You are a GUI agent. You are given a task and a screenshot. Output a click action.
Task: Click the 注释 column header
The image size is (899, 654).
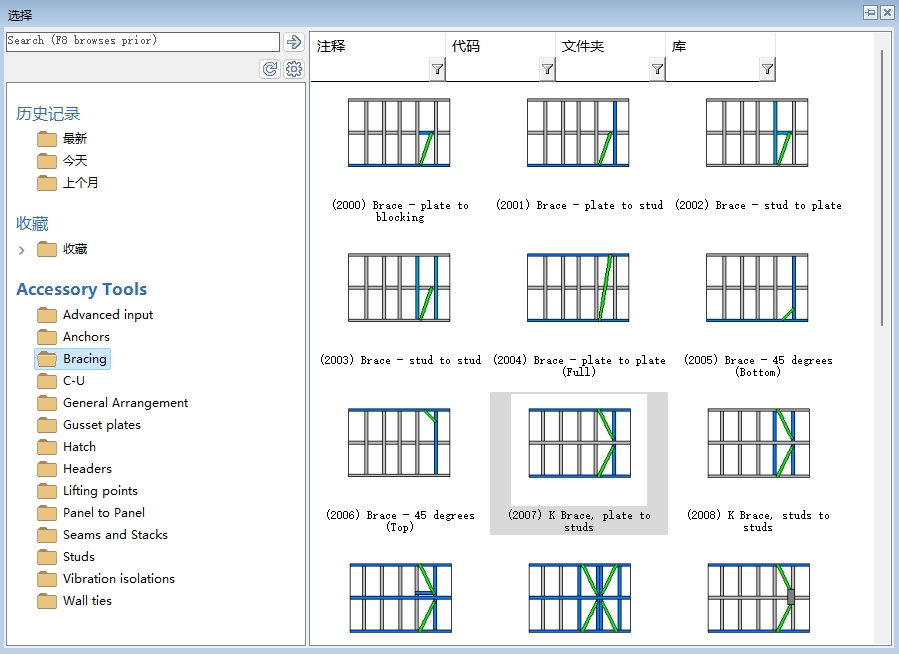(331, 46)
